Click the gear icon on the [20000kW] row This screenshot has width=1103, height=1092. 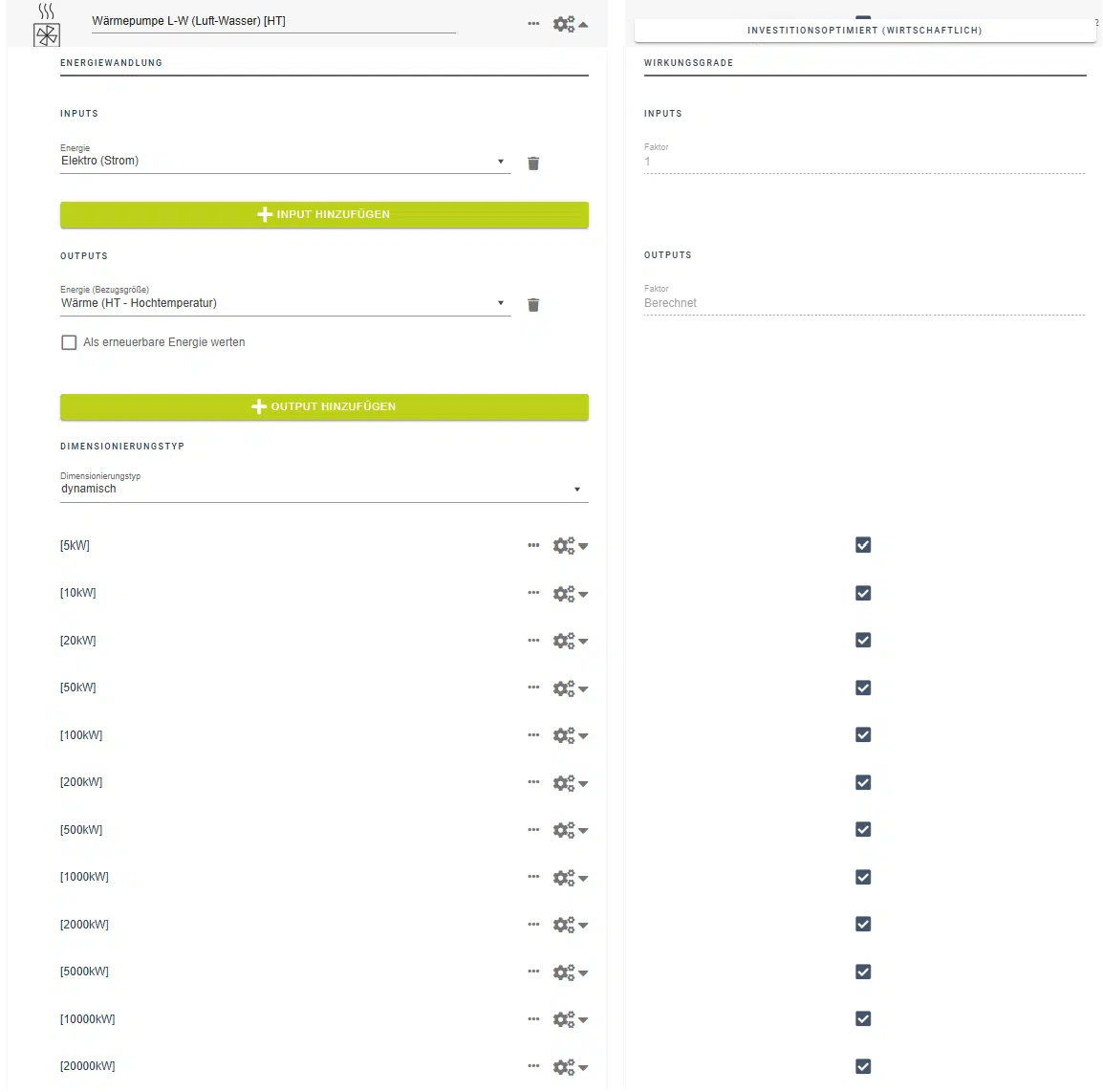[564, 1066]
